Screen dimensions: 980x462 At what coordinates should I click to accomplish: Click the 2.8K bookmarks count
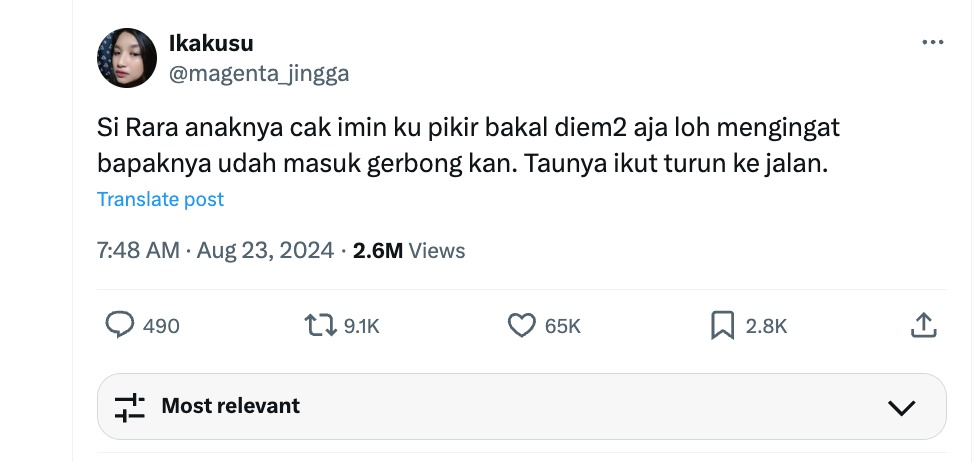point(766,326)
